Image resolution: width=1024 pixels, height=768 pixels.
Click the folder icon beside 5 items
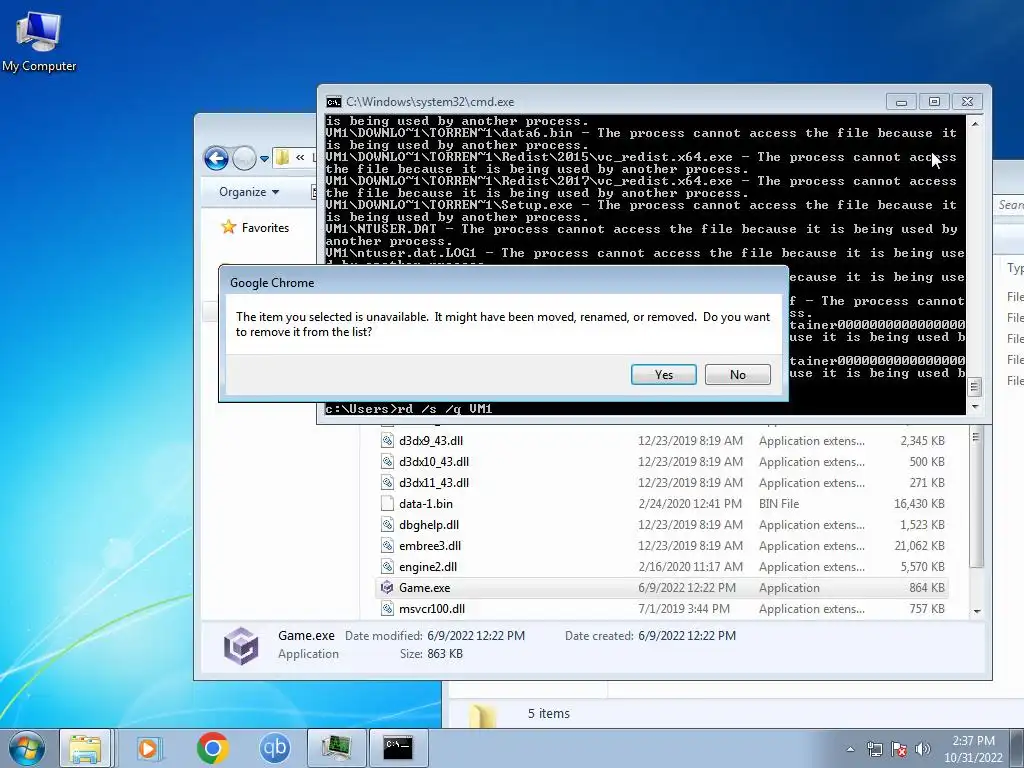click(483, 714)
